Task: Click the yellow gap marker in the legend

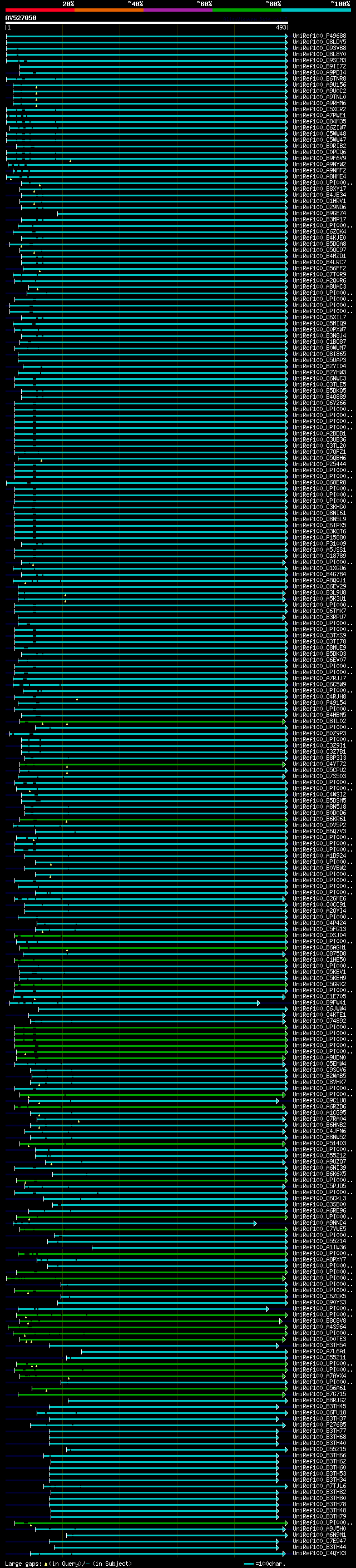Action: tap(46, 1563)
